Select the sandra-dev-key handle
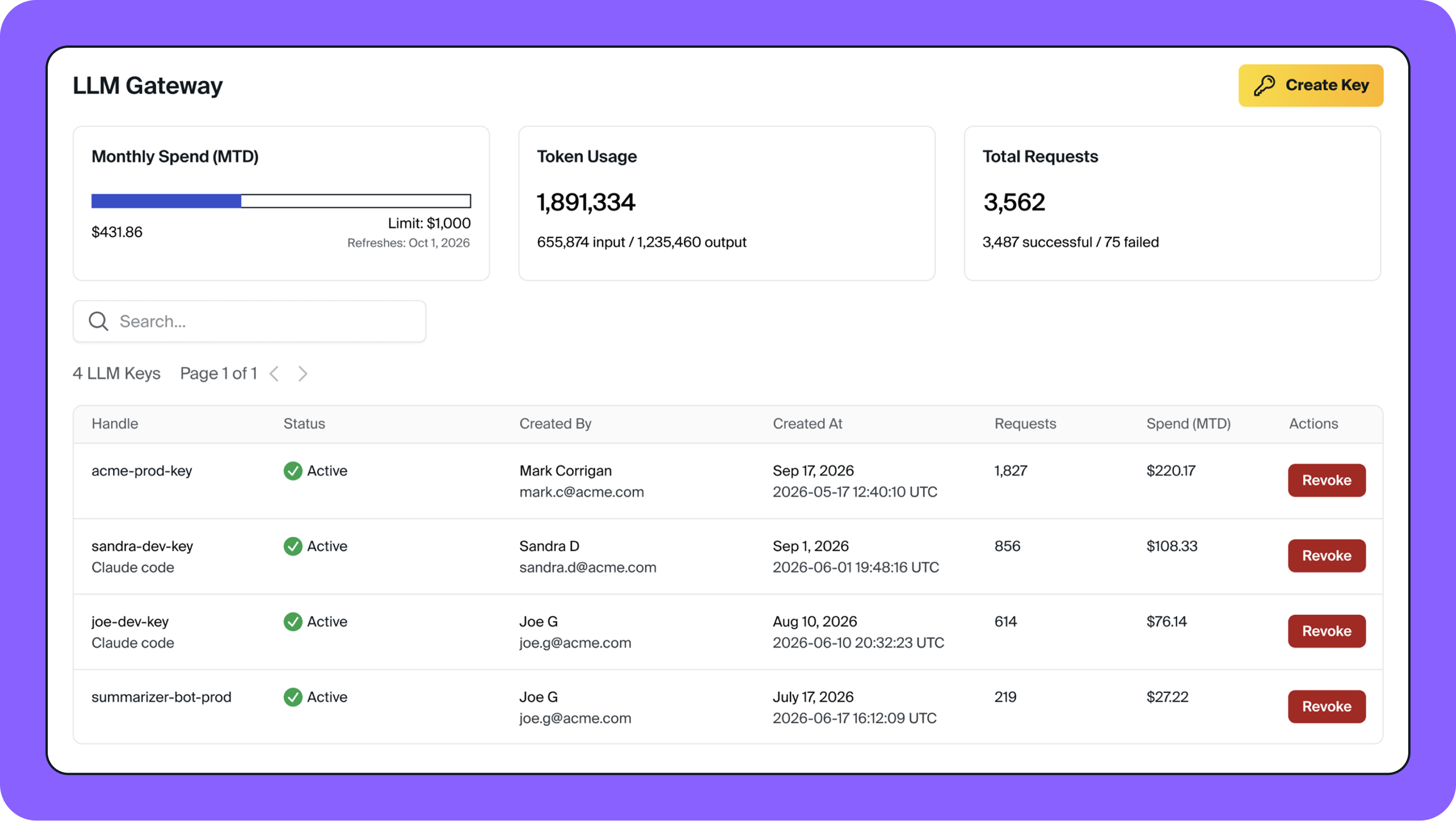 click(x=142, y=546)
